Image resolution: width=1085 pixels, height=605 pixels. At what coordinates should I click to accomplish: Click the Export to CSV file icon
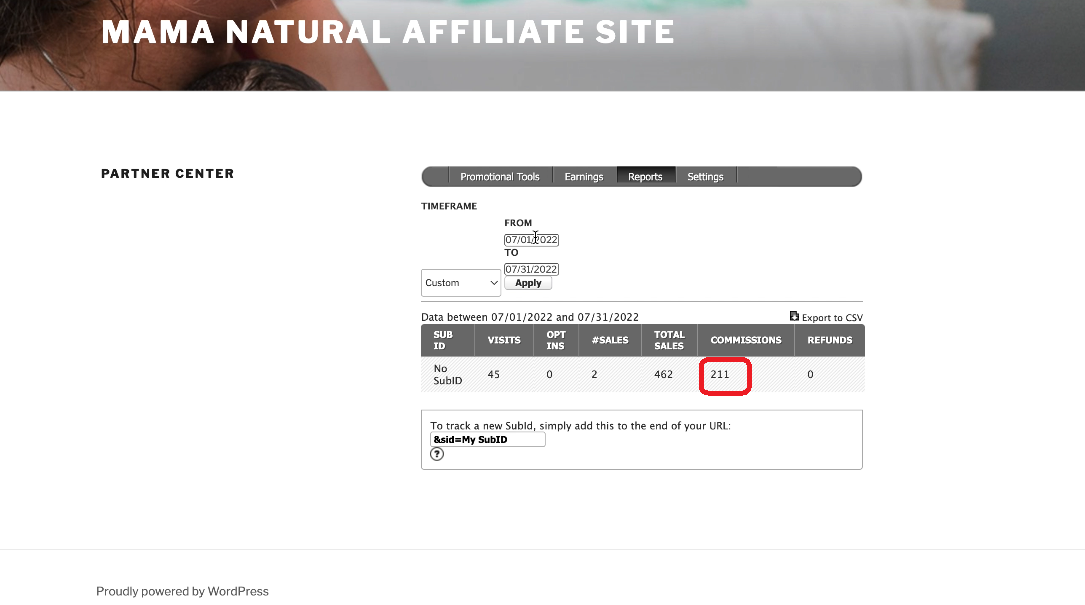coord(794,316)
